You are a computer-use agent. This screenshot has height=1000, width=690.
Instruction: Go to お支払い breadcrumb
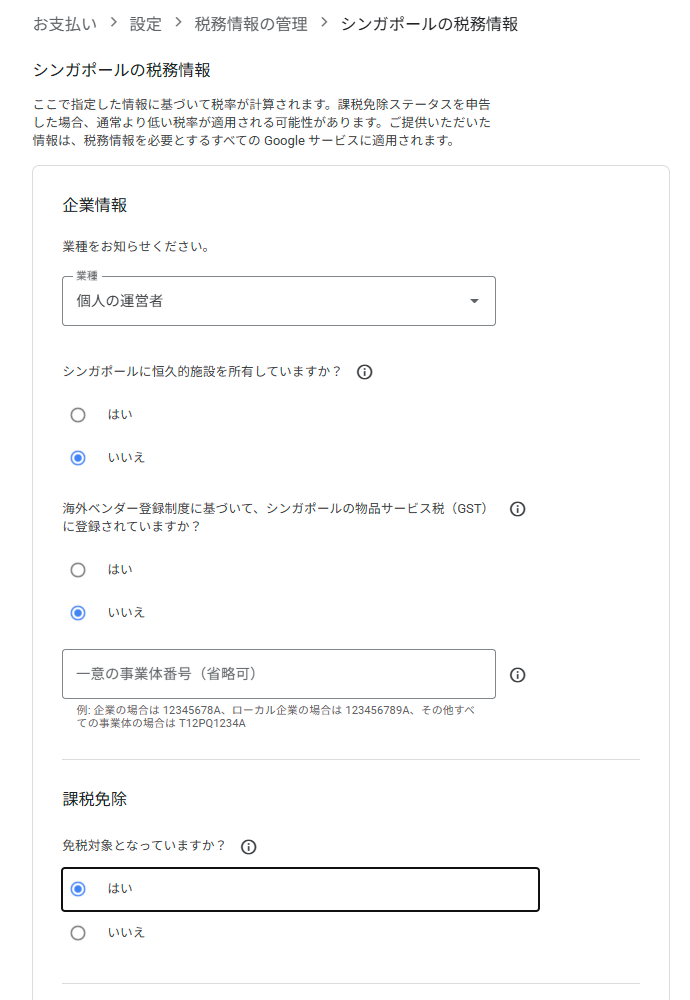pyautogui.click(x=65, y=24)
